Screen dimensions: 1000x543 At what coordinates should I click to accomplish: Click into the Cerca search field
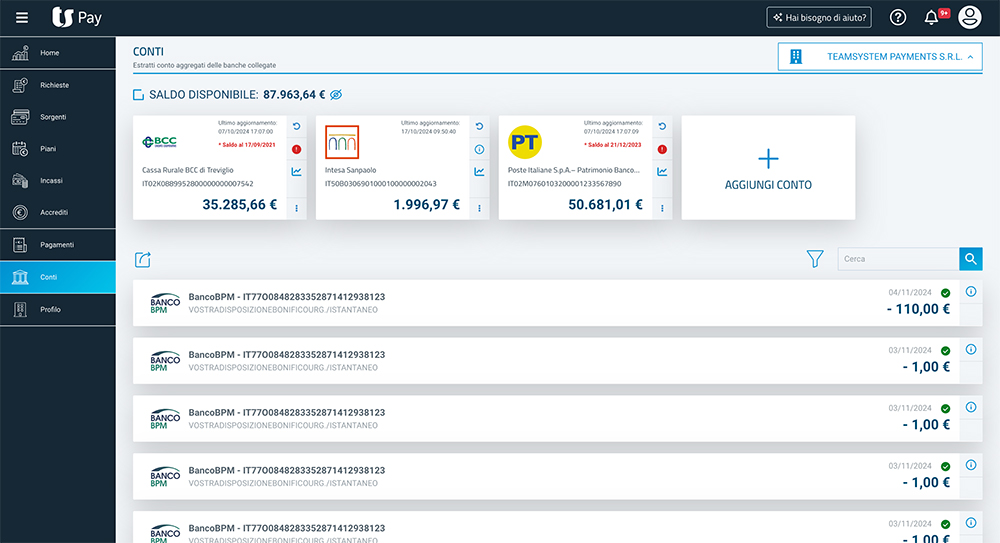(897, 259)
